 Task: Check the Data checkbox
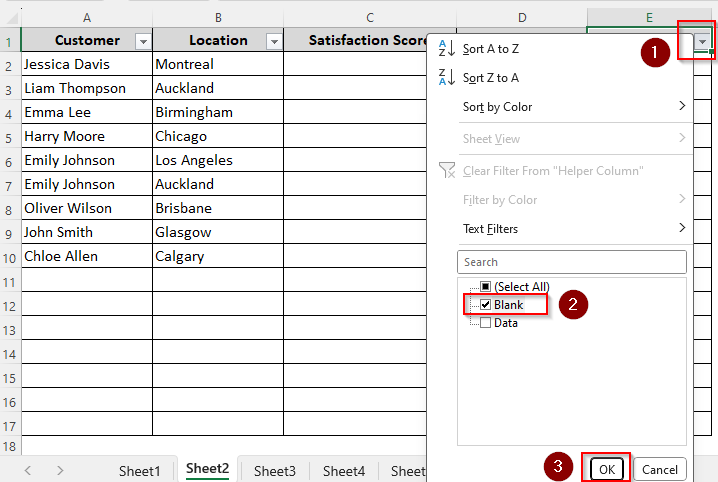point(485,323)
